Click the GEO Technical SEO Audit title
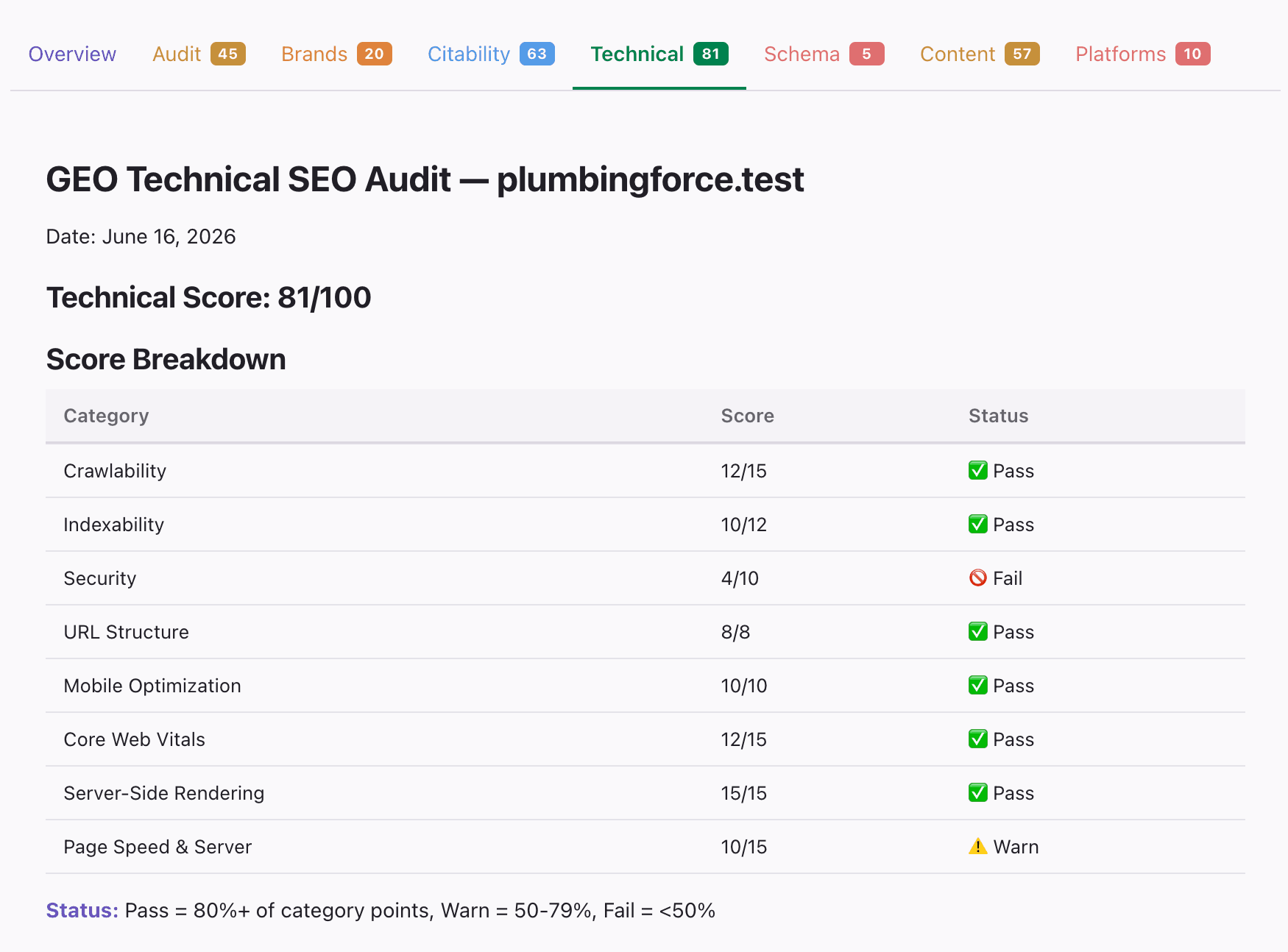 click(x=425, y=180)
